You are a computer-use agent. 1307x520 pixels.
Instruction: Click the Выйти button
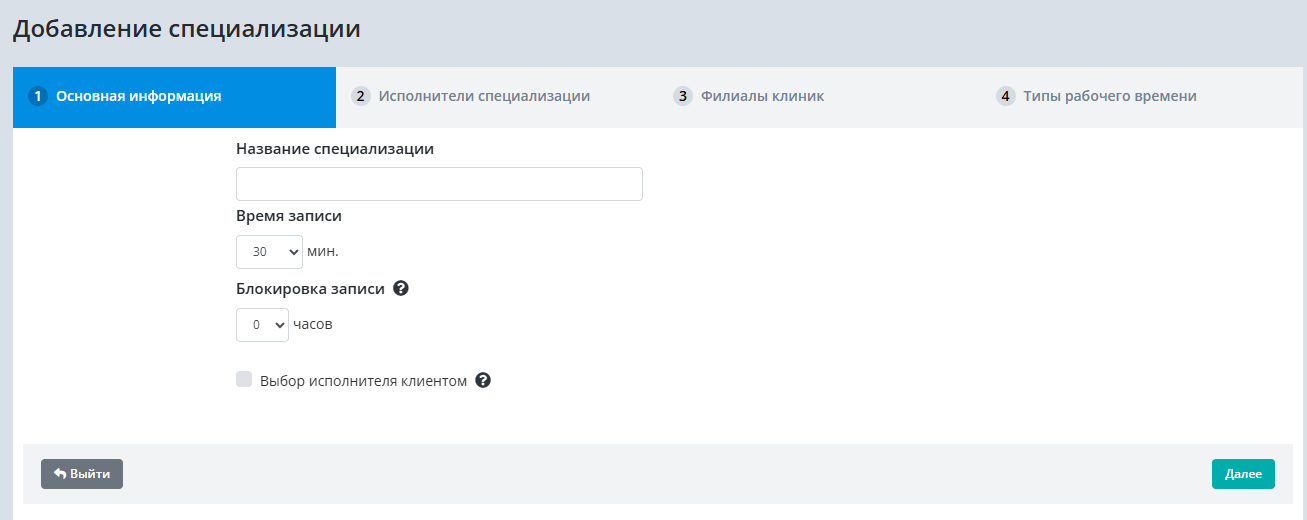(82, 473)
